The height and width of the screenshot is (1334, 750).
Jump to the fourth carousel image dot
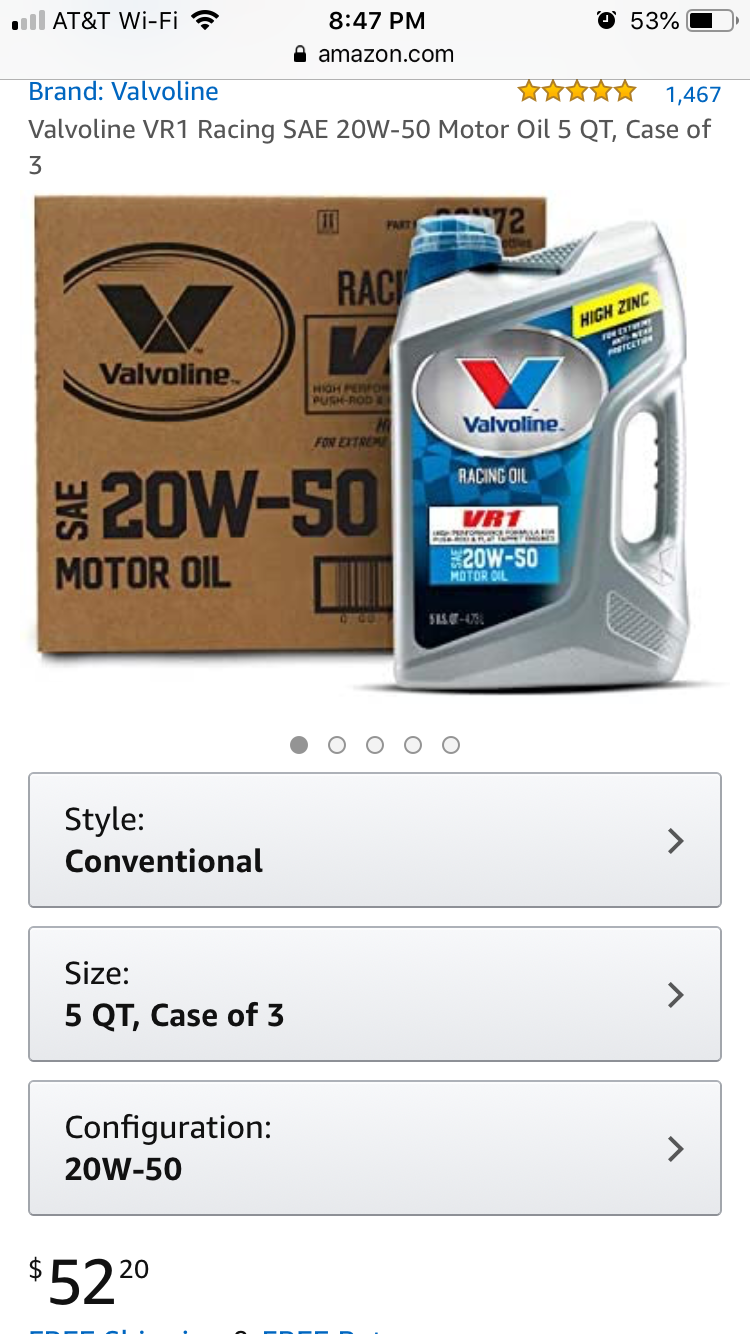coord(413,745)
